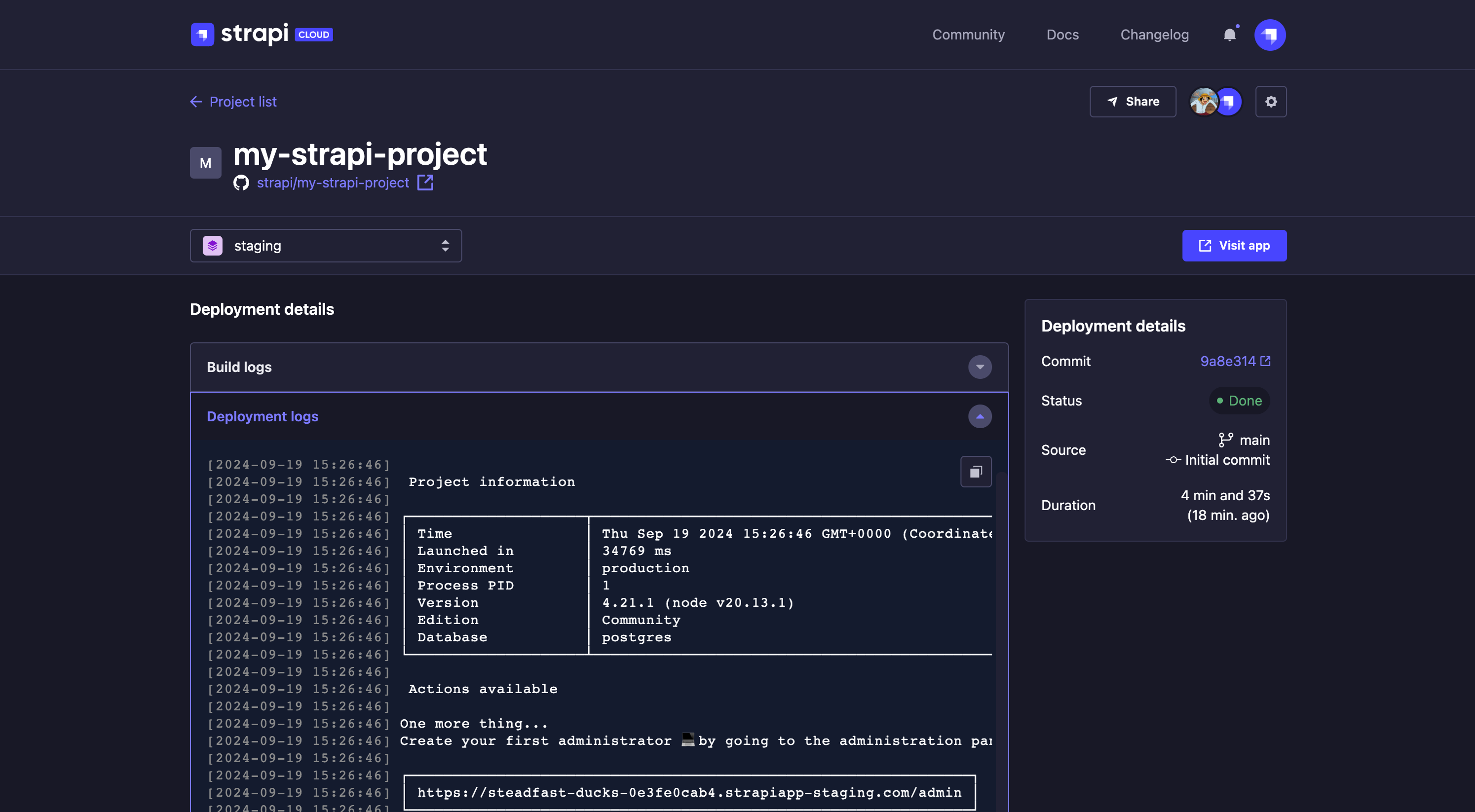Open the Docs page

[x=1062, y=35]
